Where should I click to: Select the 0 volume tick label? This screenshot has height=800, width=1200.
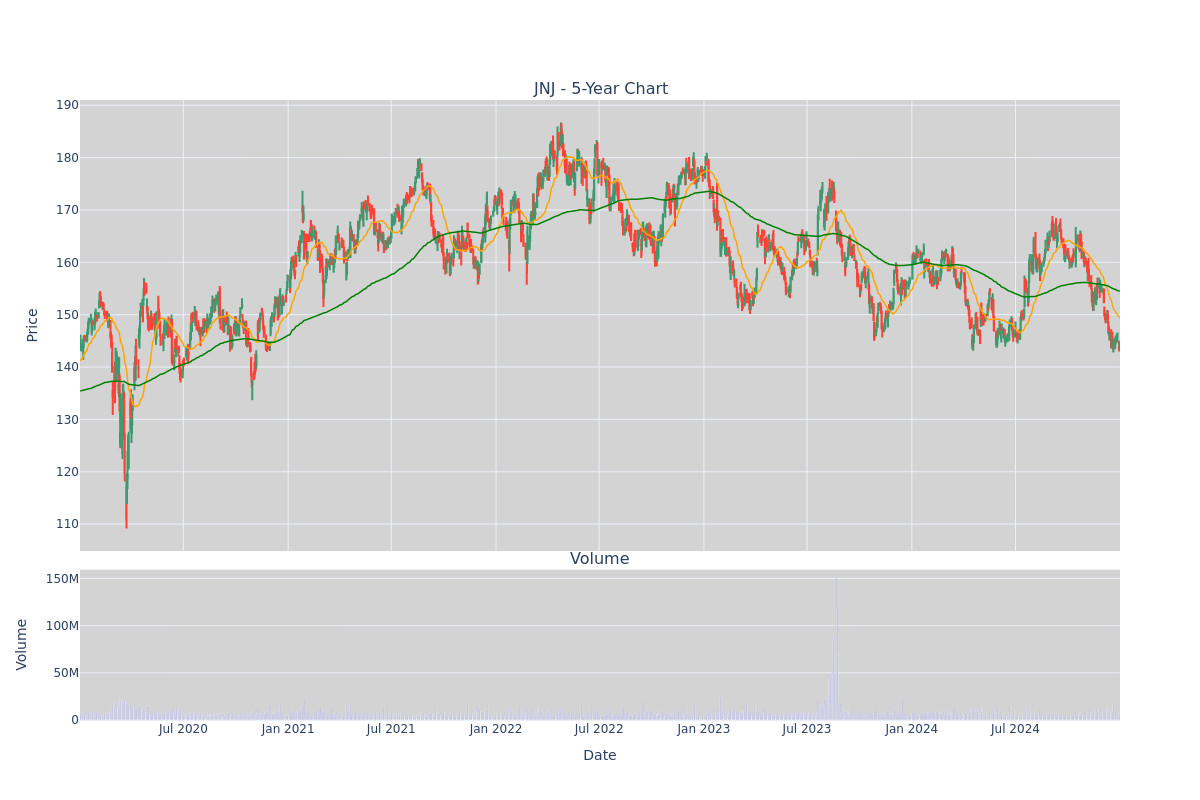pos(75,719)
